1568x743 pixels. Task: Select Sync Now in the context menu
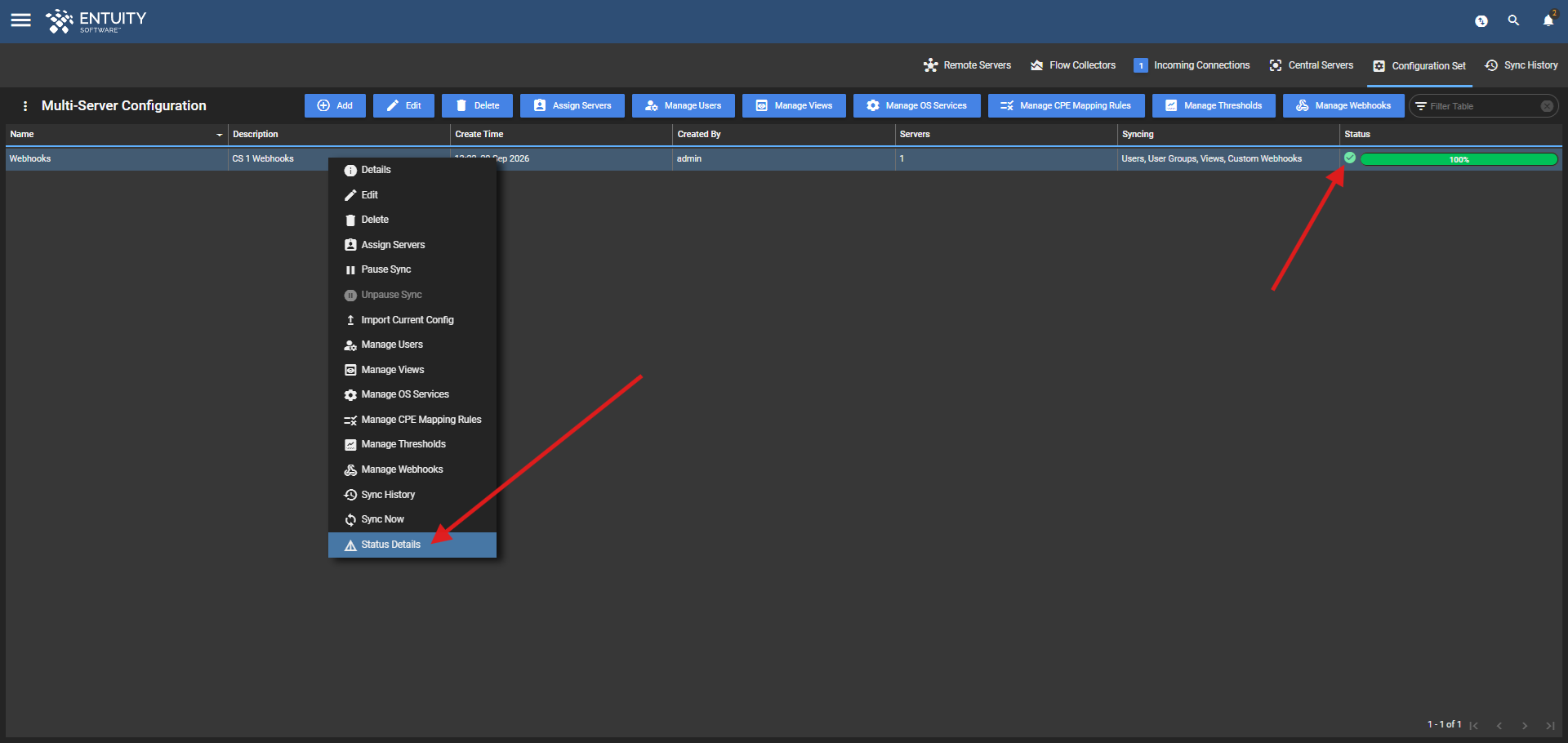[x=412, y=519]
